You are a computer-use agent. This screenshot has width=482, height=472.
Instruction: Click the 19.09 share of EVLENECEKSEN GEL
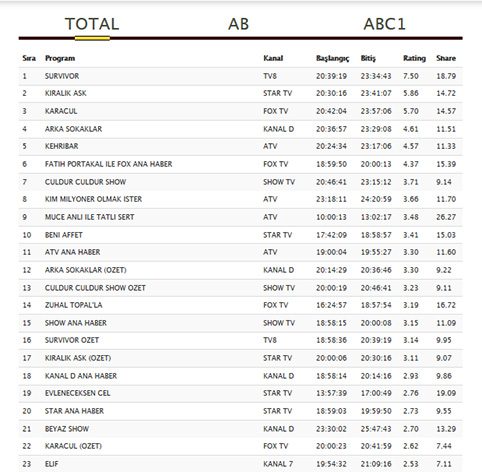point(446,393)
